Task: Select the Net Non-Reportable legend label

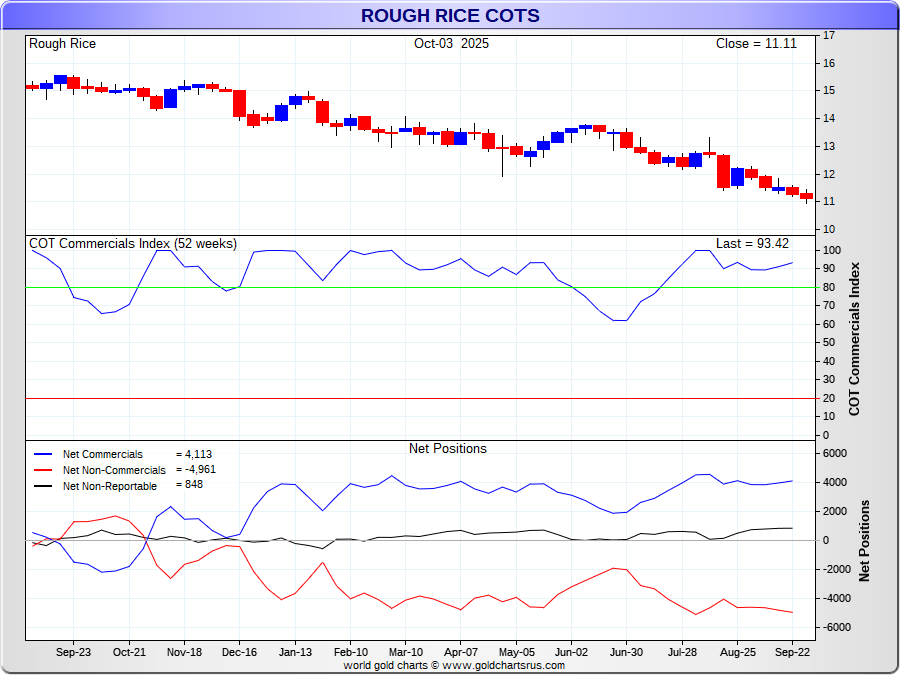Action: click(109, 486)
